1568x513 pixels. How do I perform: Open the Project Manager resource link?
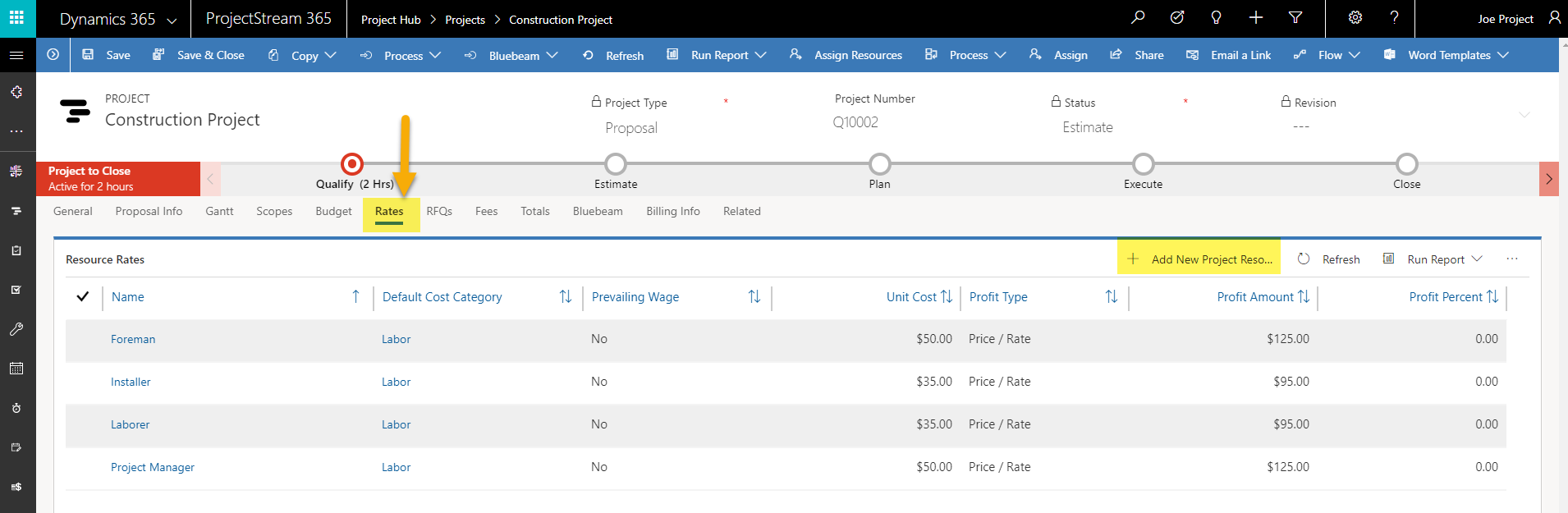pyautogui.click(x=153, y=467)
